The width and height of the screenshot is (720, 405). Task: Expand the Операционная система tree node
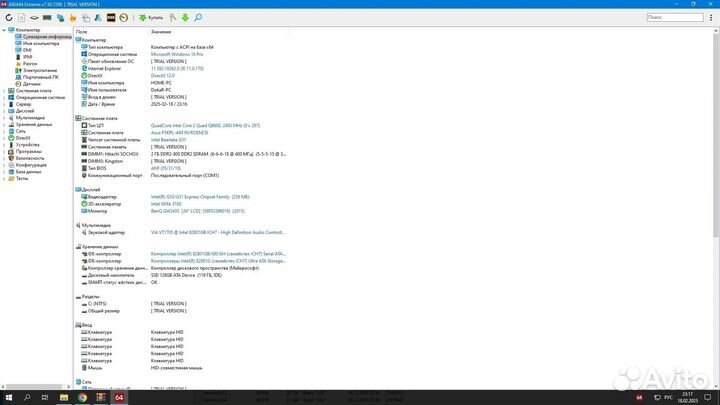tap(4, 97)
